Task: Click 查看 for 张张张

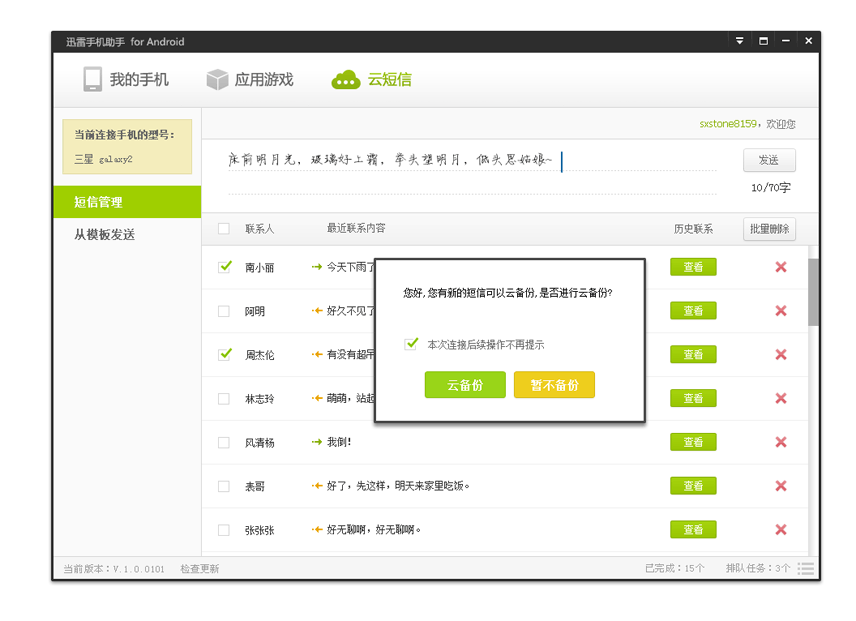Action: click(693, 529)
